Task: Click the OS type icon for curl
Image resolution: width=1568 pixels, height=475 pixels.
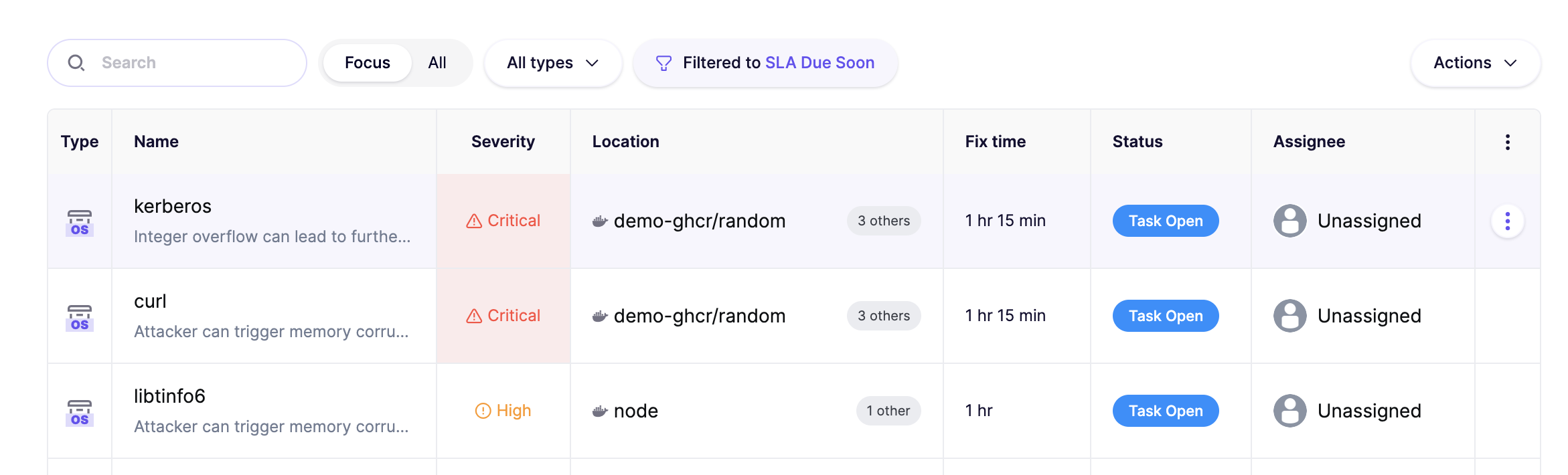Action: click(x=80, y=317)
